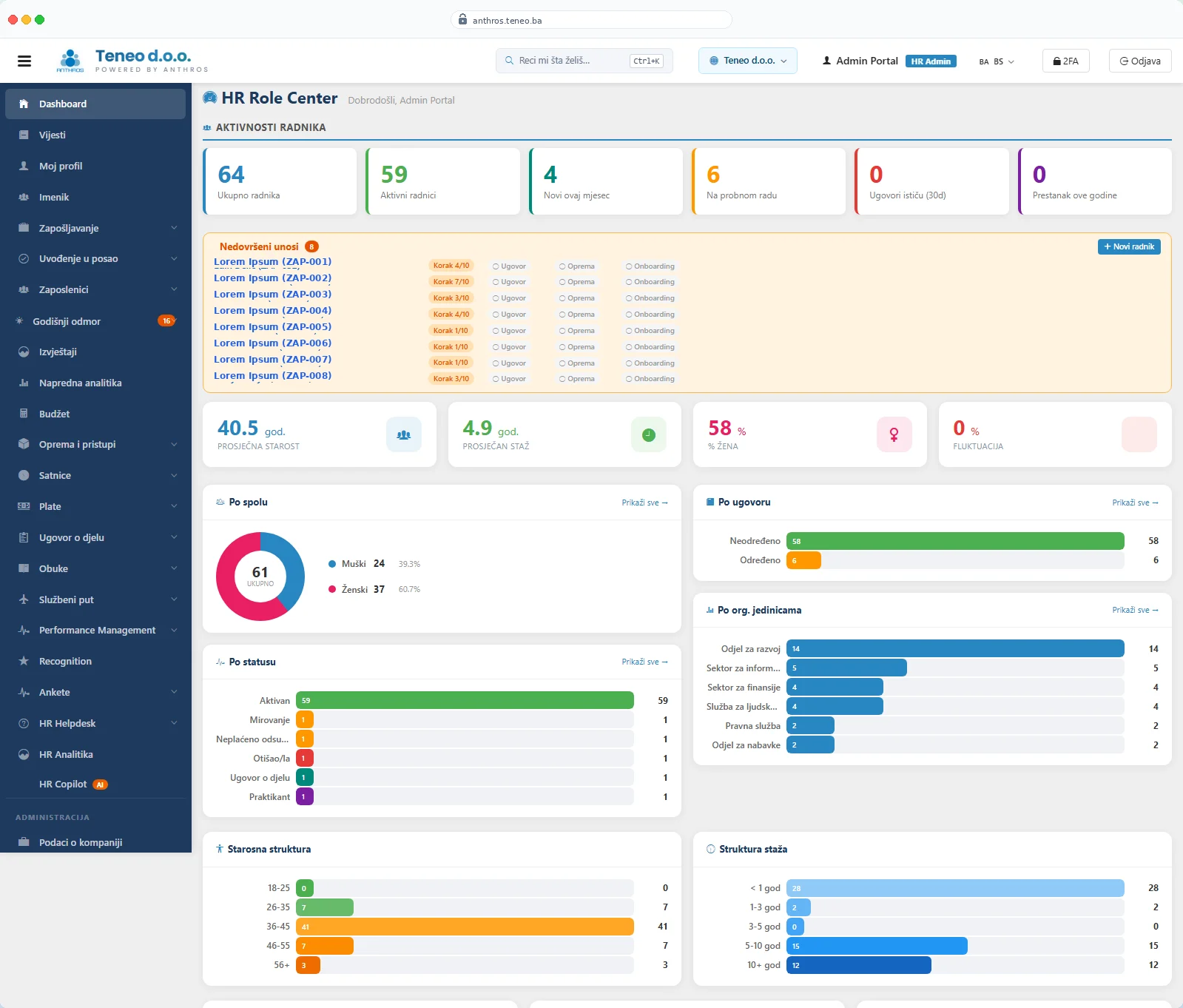Image resolution: width=1183 pixels, height=1008 pixels.
Task: Click the Budžet calculator icon
Action: click(x=24, y=414)
